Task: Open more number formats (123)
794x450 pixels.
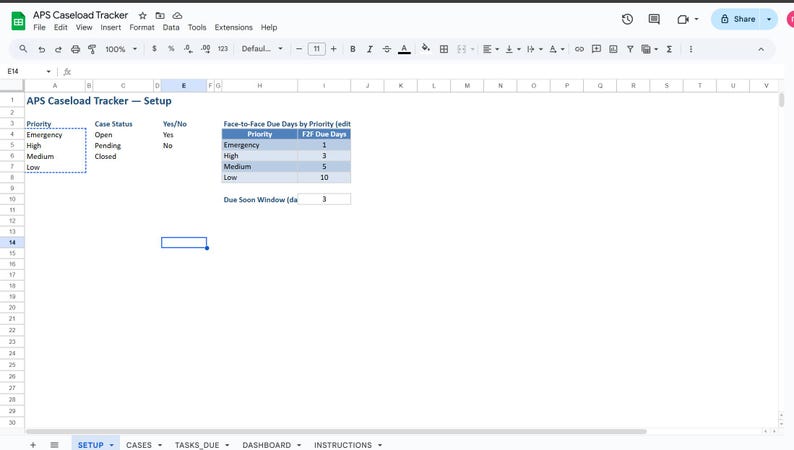Action: [x=223, y=49]
